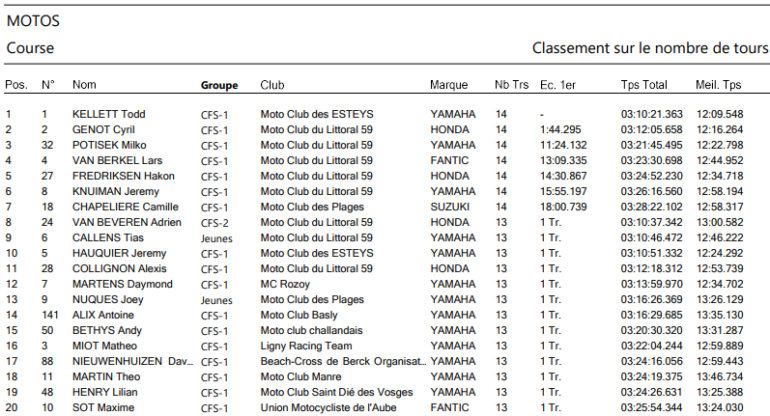
Task: Select the Marque column header
Action: point(448,85)
